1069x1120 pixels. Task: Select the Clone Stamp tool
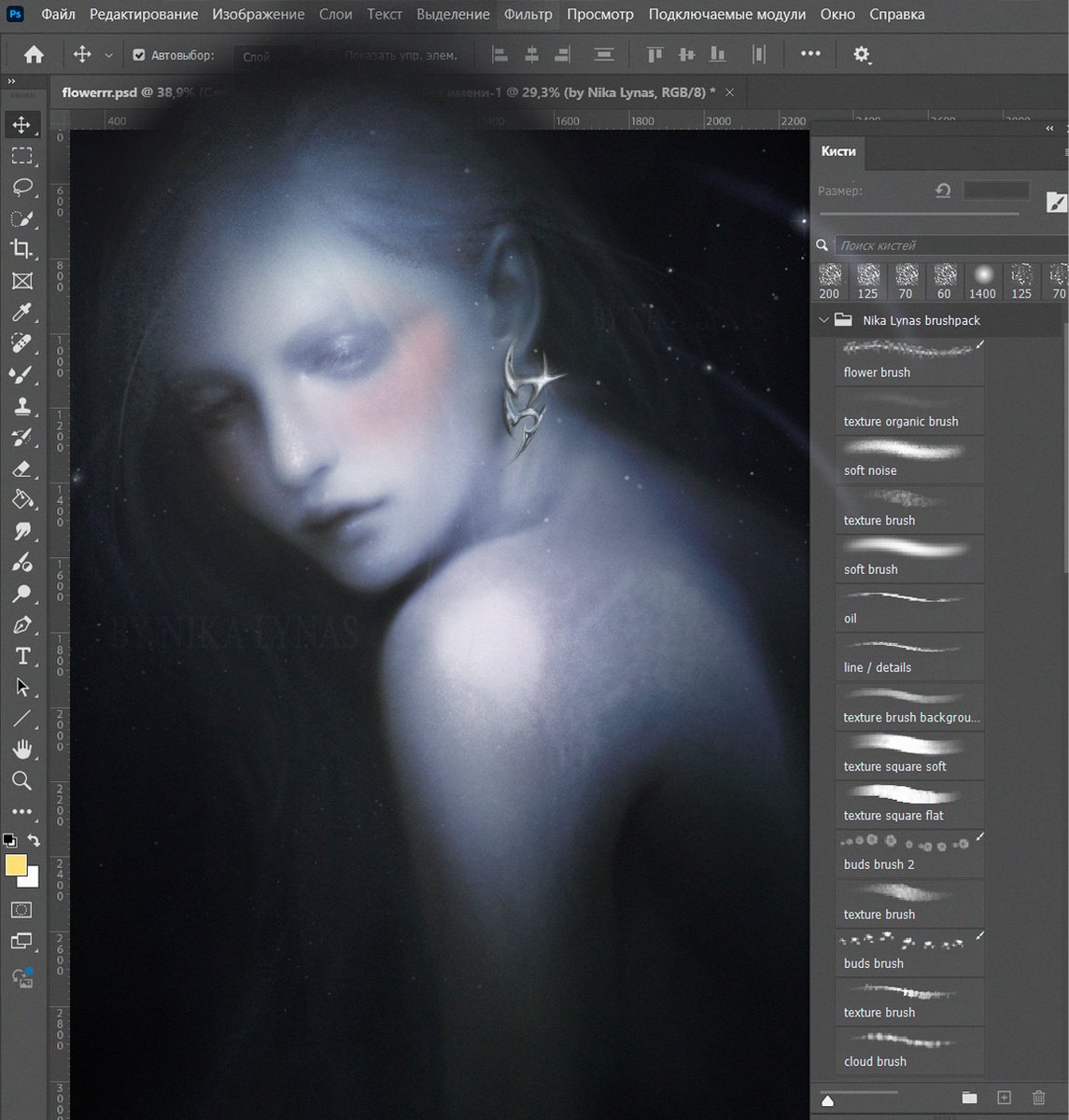click(21, 406)
